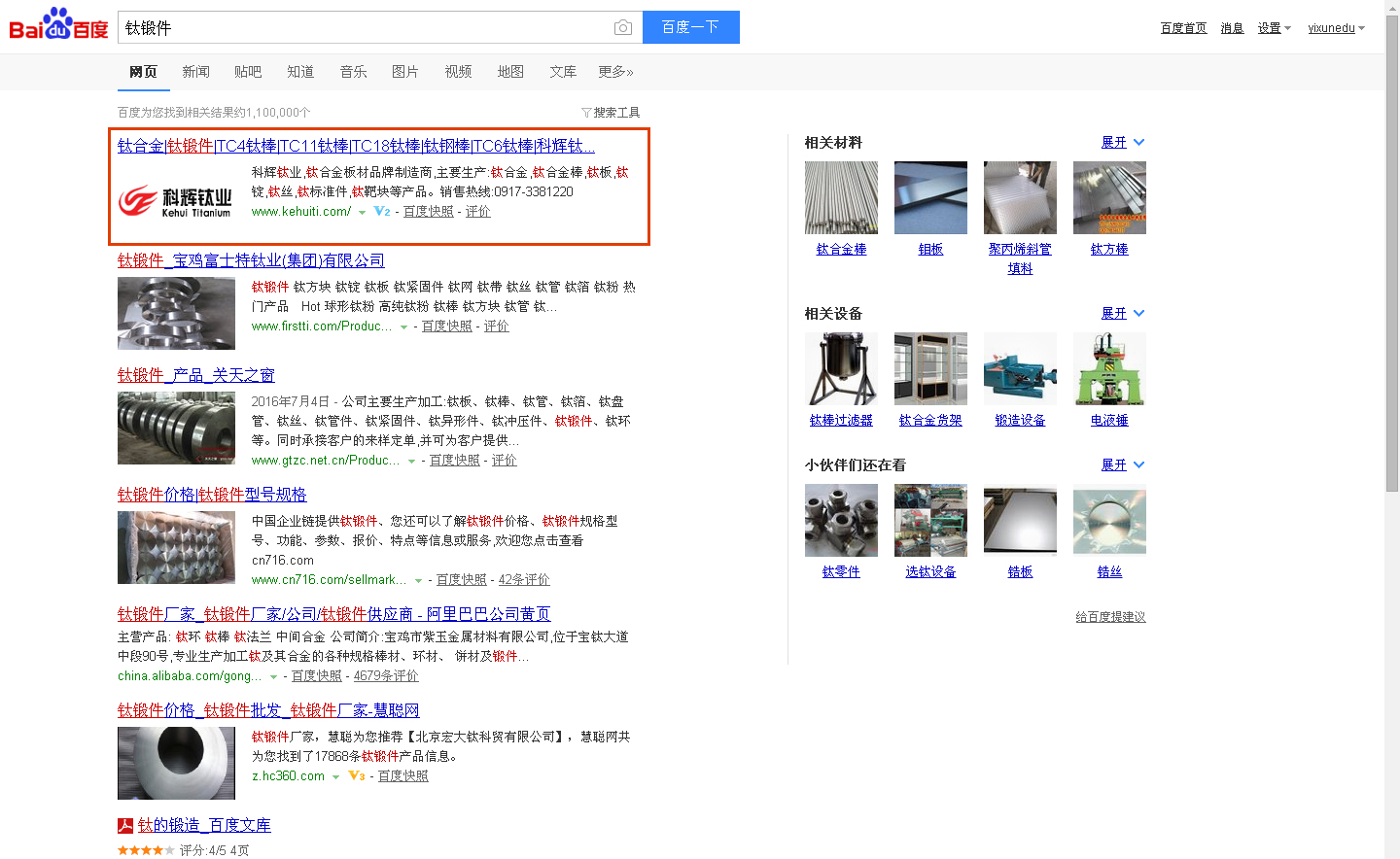Open the Alibaba 钛锻件厂家 result link
1400x859 pixels.
[x=333, y=614]
